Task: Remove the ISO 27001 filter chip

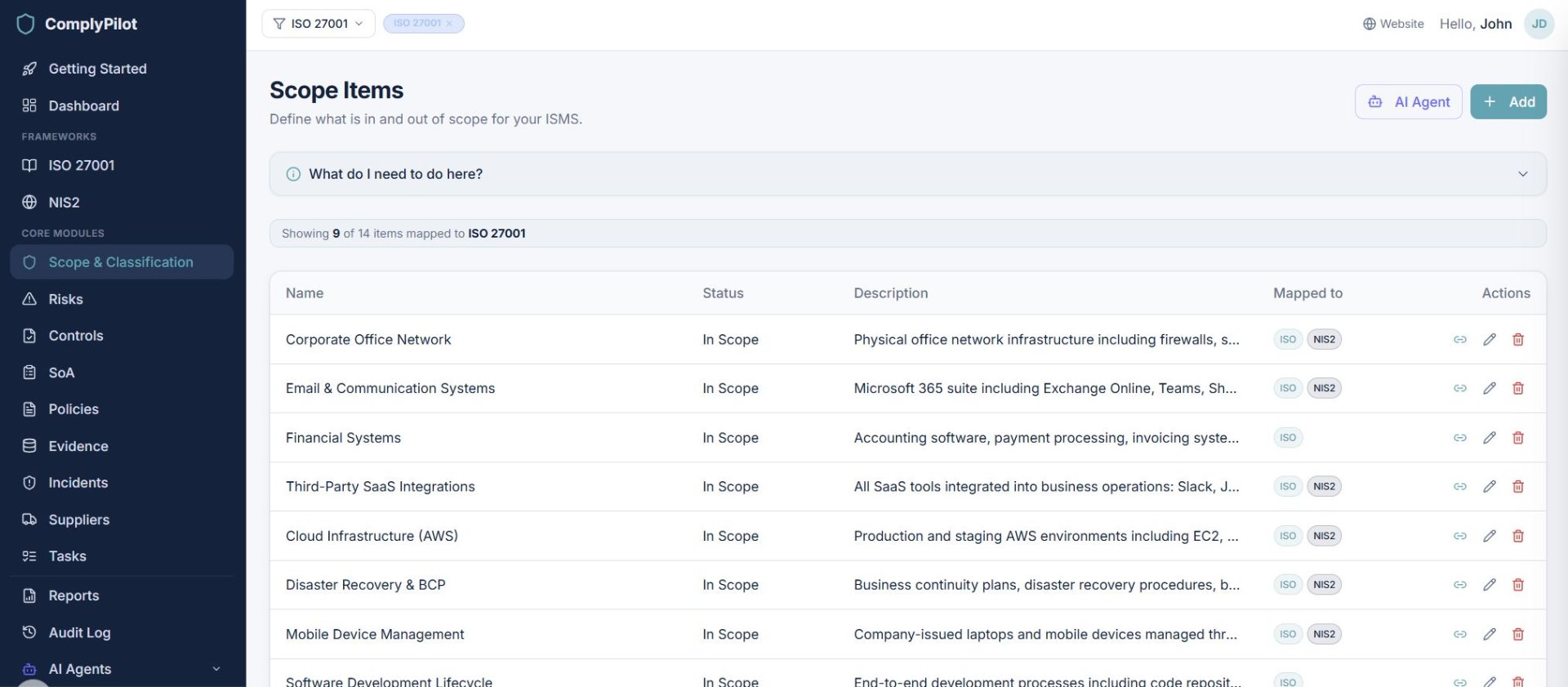Action: pyautogui.click(x=449, y=24)
